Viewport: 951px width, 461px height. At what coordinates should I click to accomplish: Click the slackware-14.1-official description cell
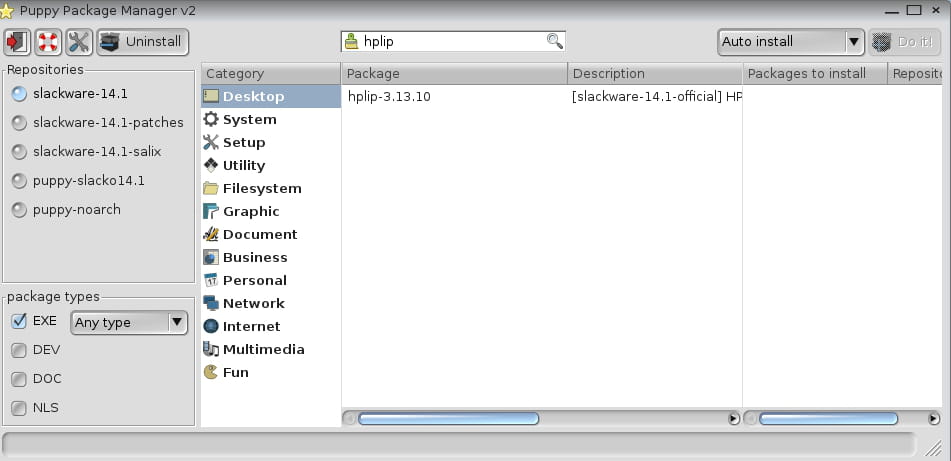[656, 96]
